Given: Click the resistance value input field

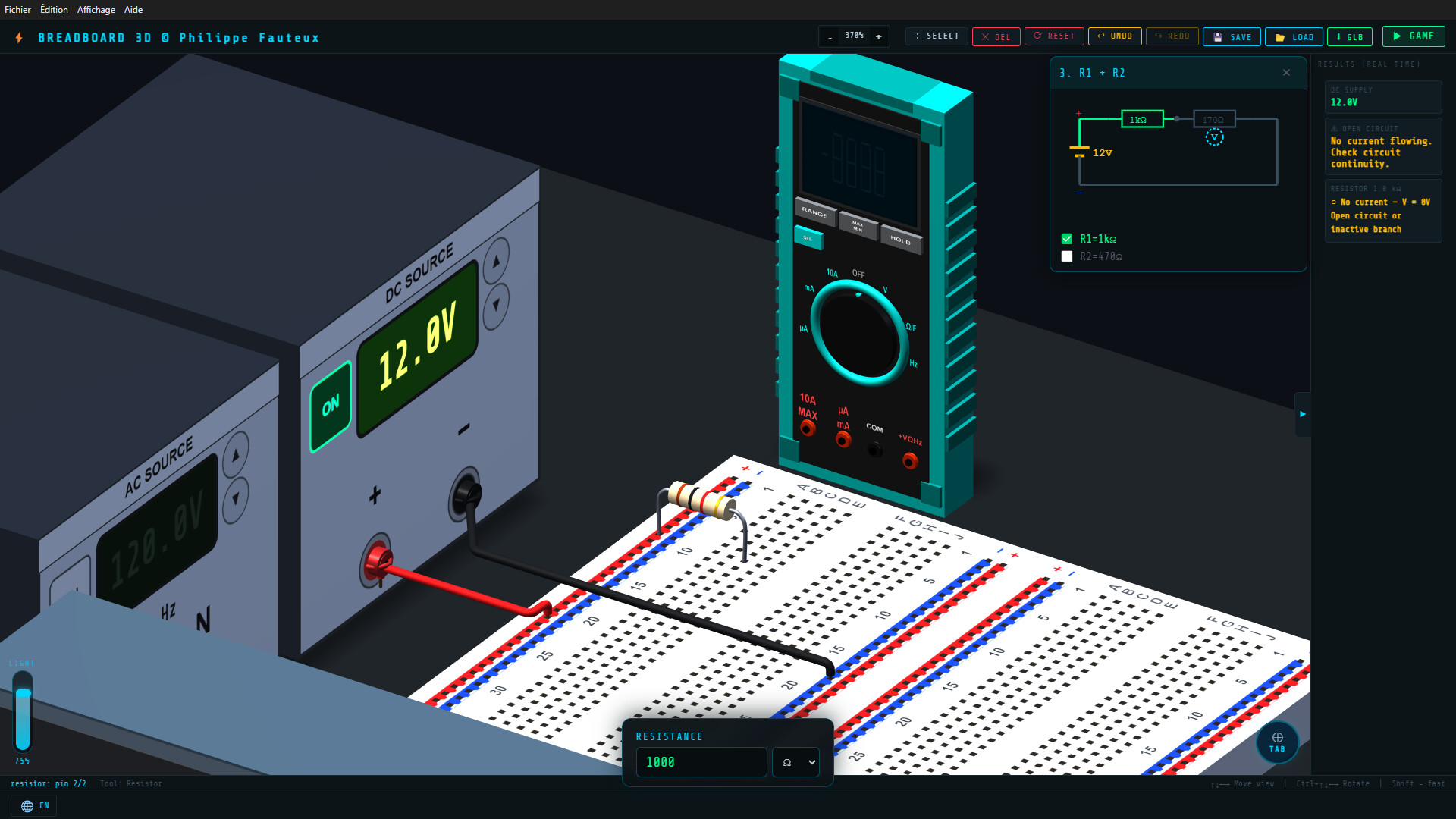Looking at the screenshot, I should click(x=701, y=762).
